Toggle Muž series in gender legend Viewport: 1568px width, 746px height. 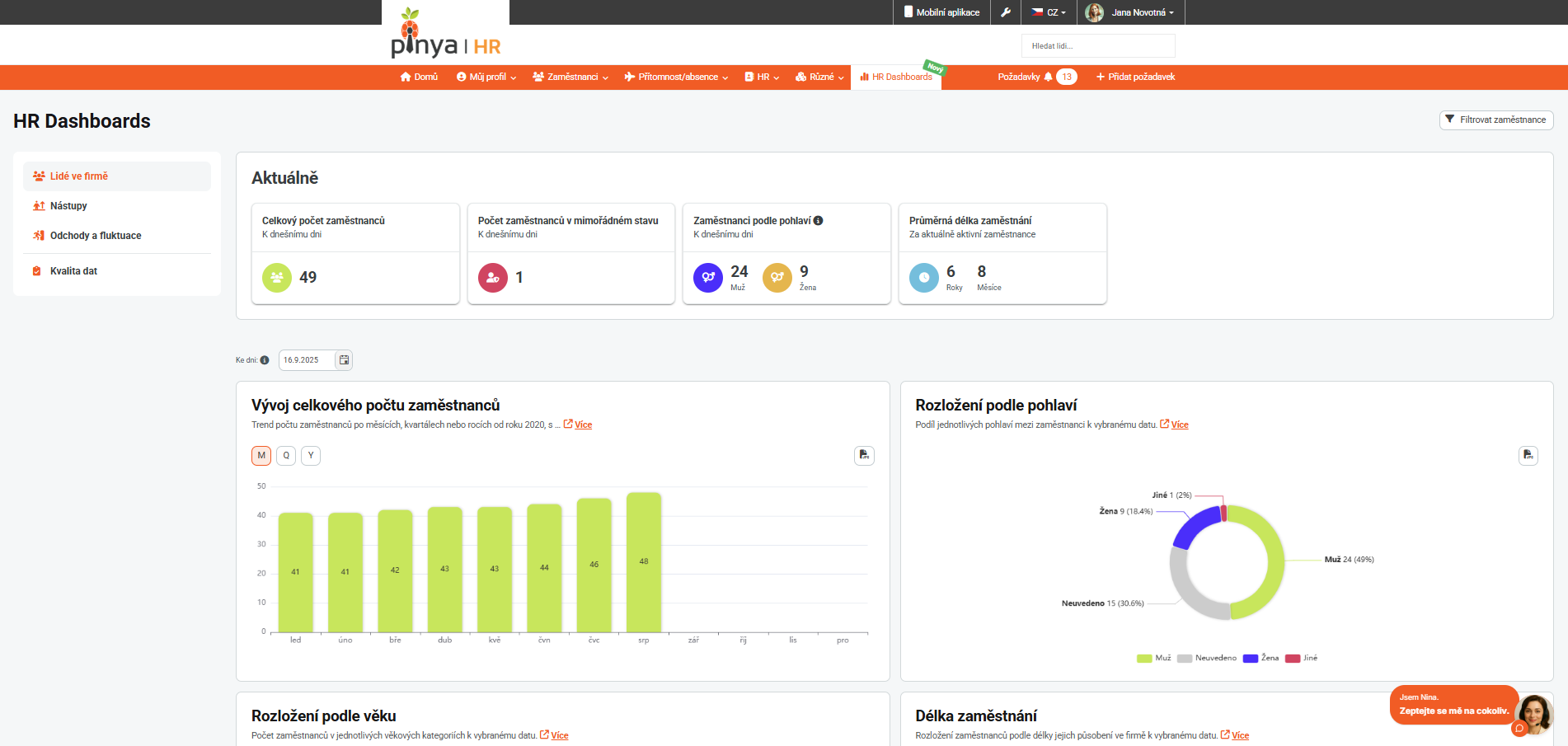[1153, 658]
